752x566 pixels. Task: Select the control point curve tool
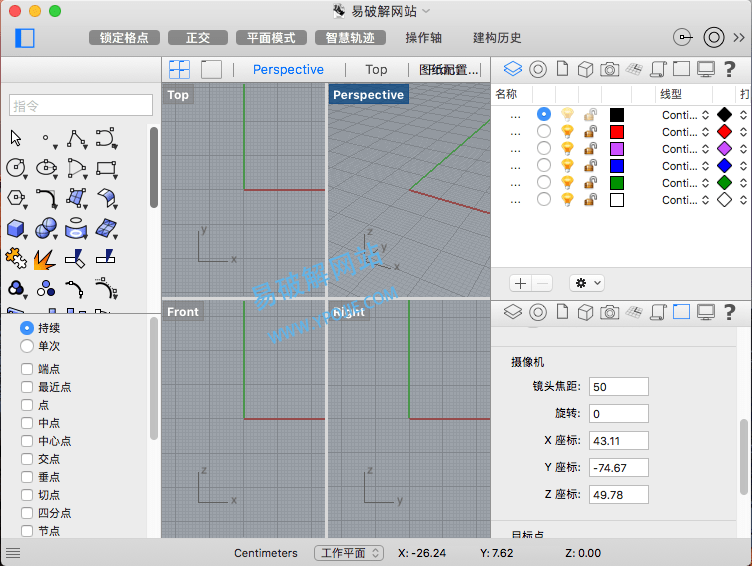click(106, 138)
